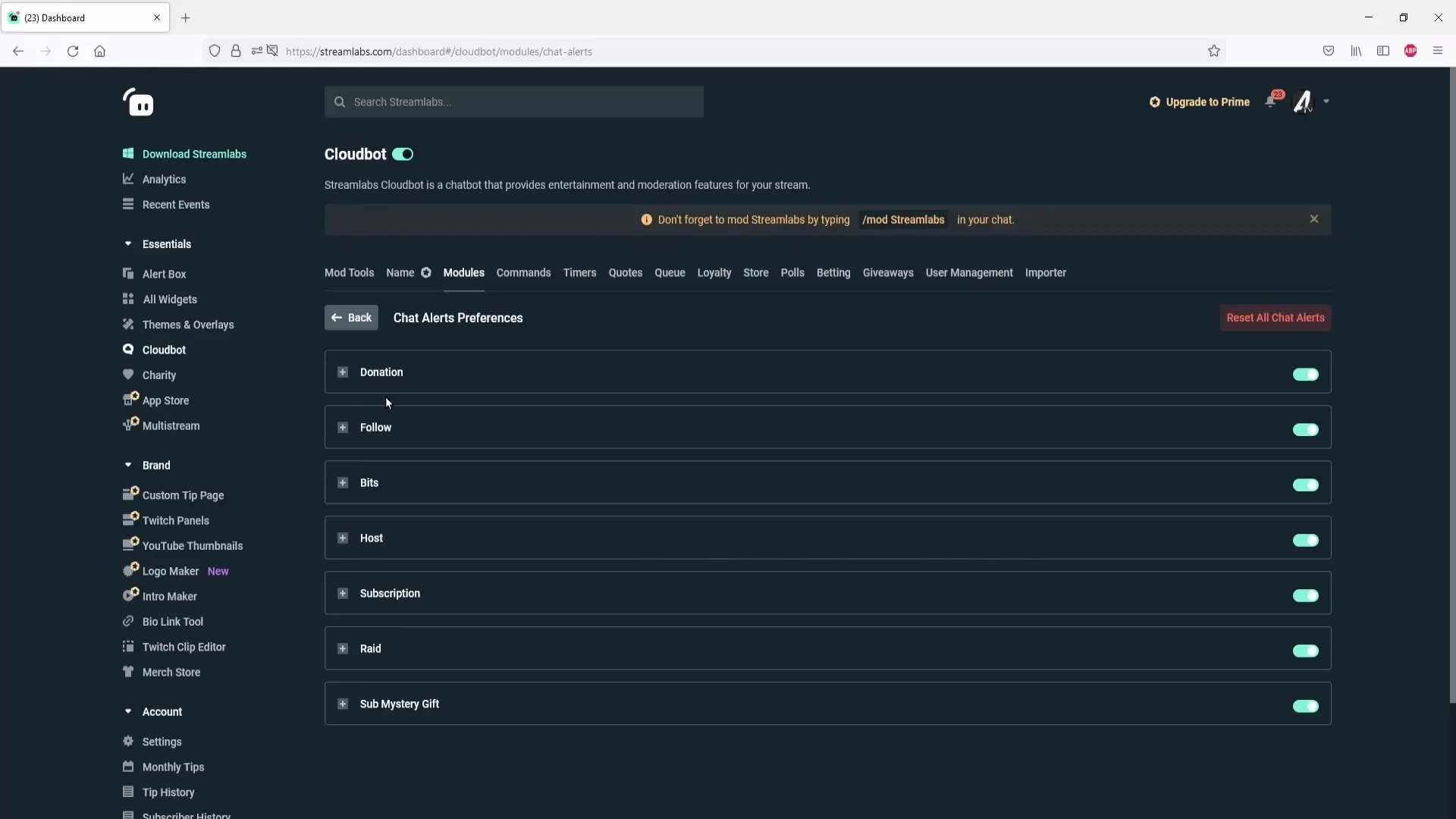
Task: Collapse the Essentials sidebar section
Action: coord(127,243)
